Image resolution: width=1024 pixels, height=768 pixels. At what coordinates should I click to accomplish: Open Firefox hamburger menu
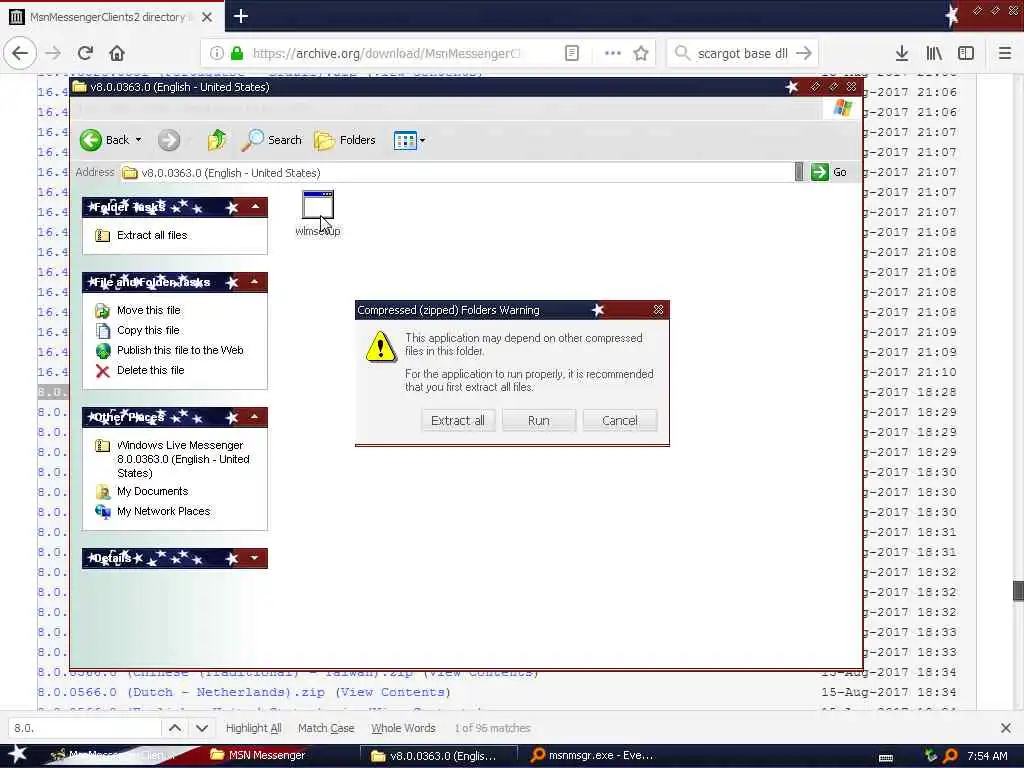click(1005, 54)
